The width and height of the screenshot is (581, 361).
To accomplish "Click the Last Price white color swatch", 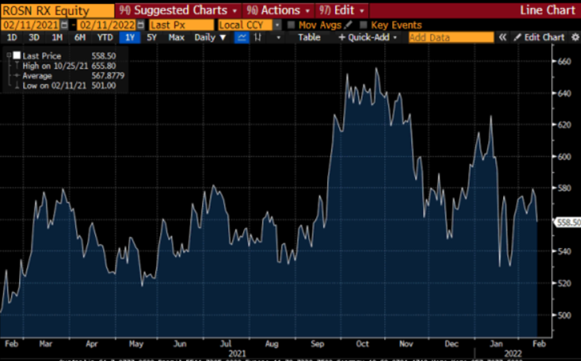I will 17,56.
